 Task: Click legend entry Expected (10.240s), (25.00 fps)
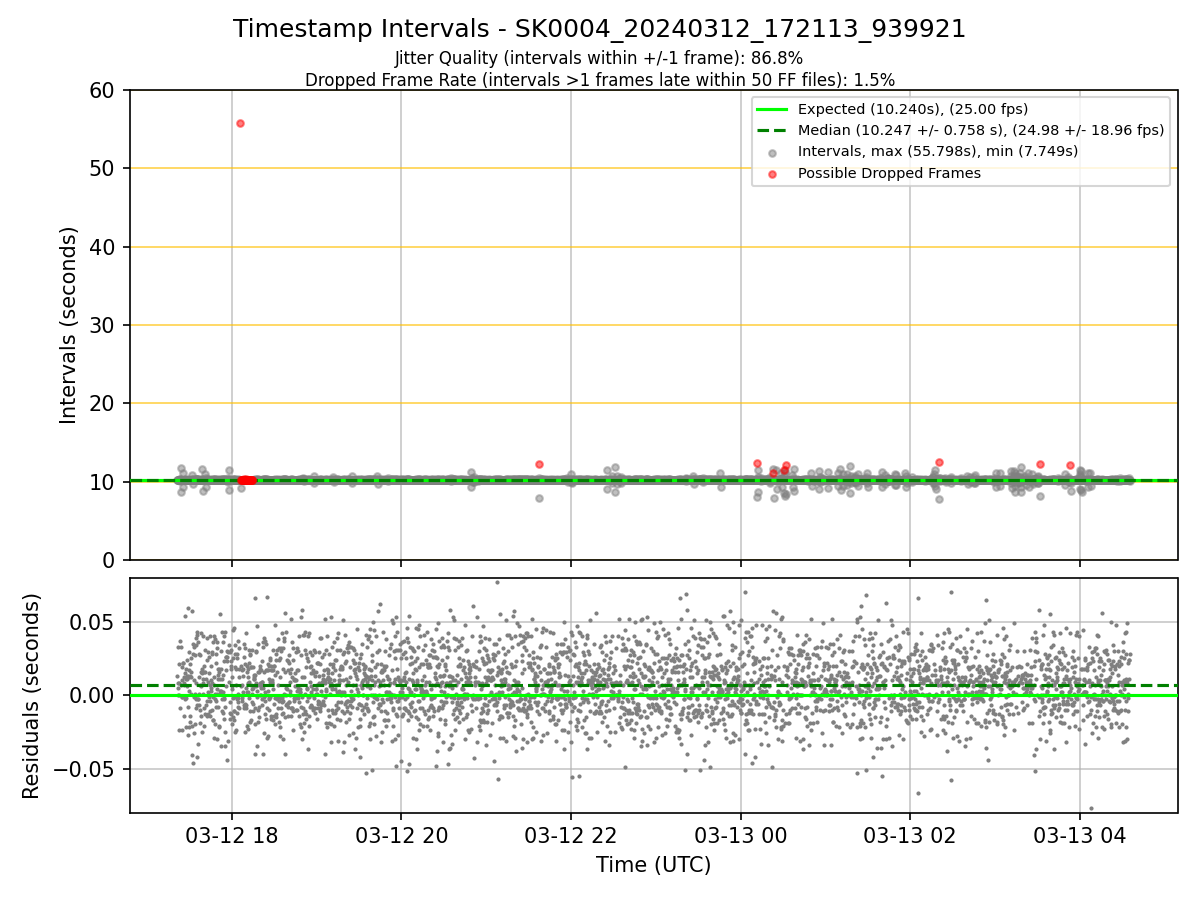(x=913, y=109)
